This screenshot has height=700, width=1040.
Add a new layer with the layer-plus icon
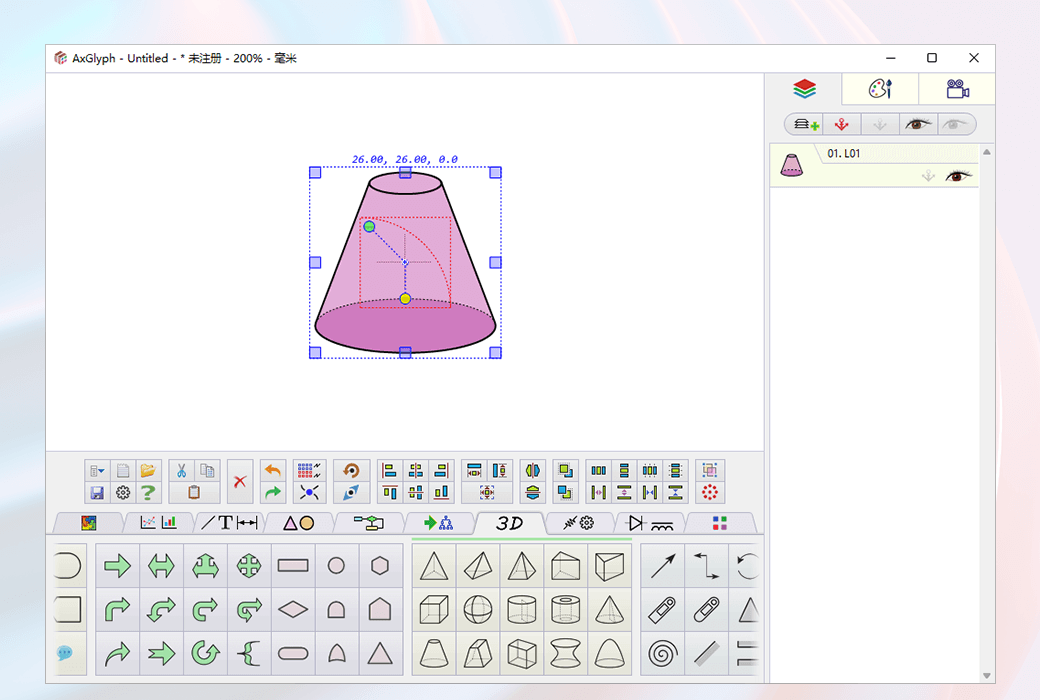point(805,124)
